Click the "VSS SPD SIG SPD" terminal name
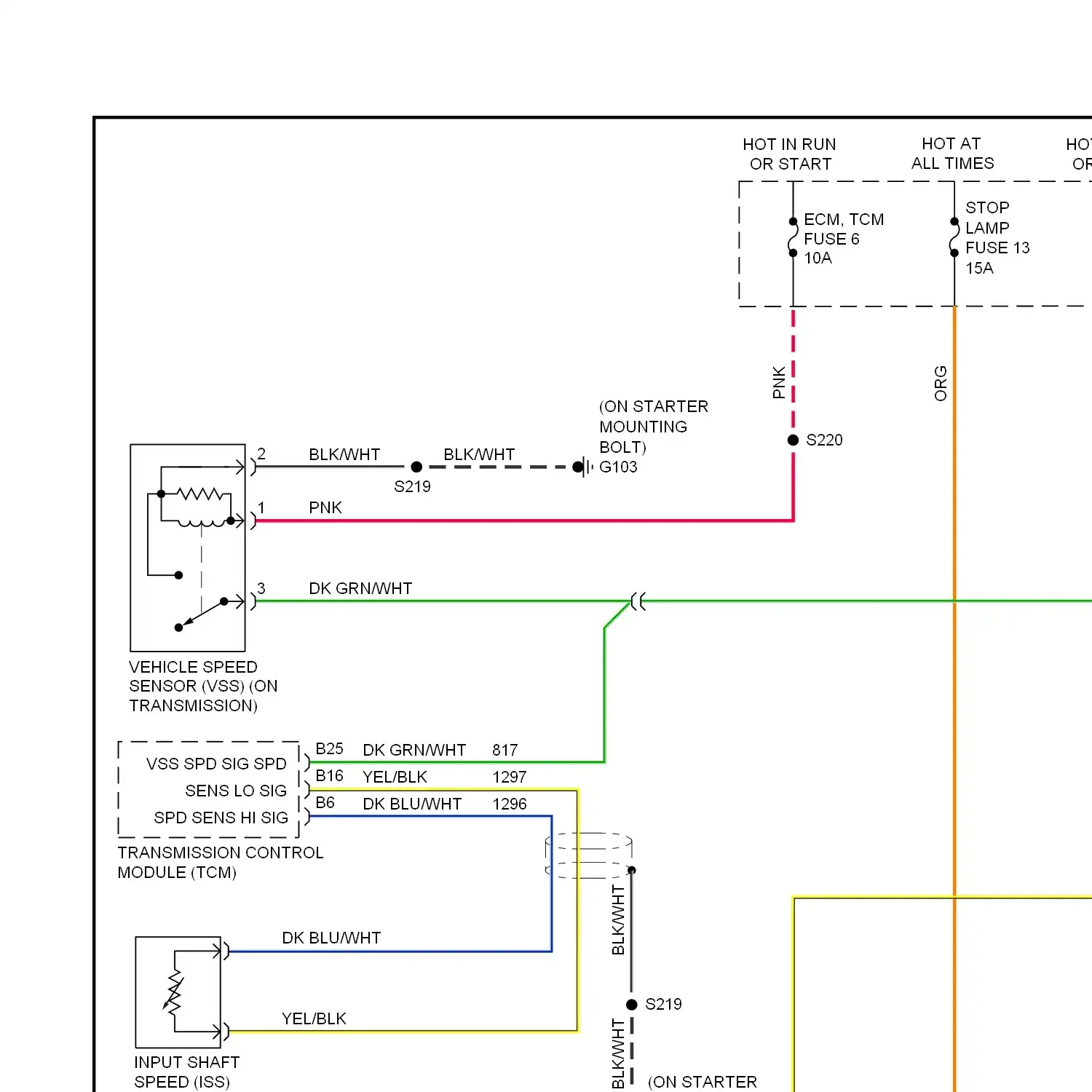 click(216, 764)
